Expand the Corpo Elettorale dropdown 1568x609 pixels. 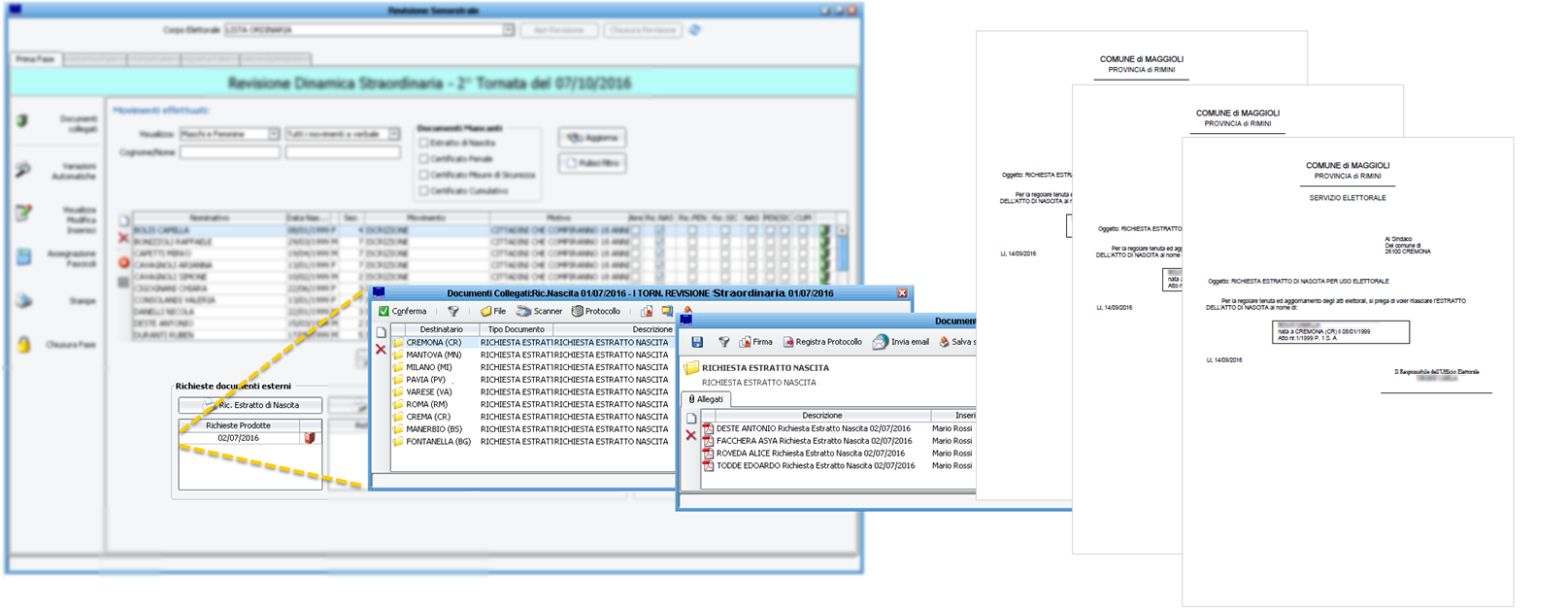tap(508, 30)
